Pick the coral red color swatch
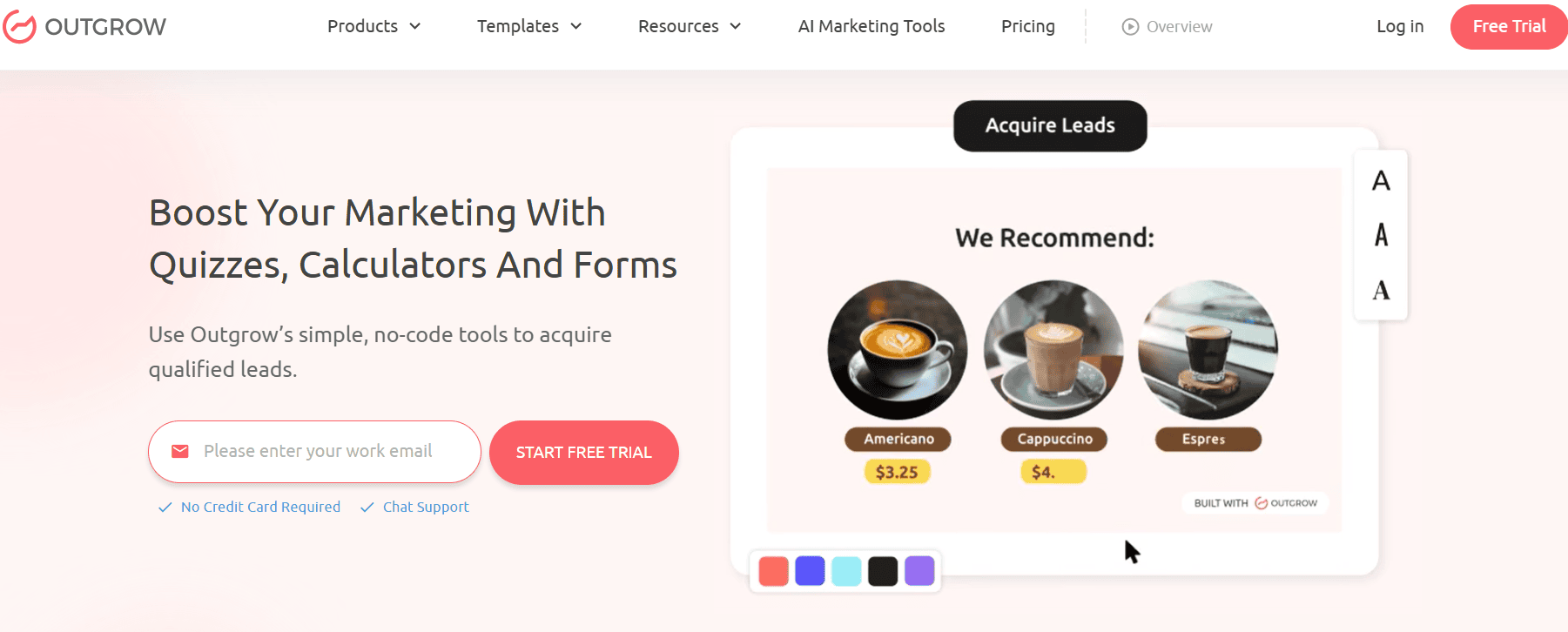1568x632 pixels. point(774,571)
